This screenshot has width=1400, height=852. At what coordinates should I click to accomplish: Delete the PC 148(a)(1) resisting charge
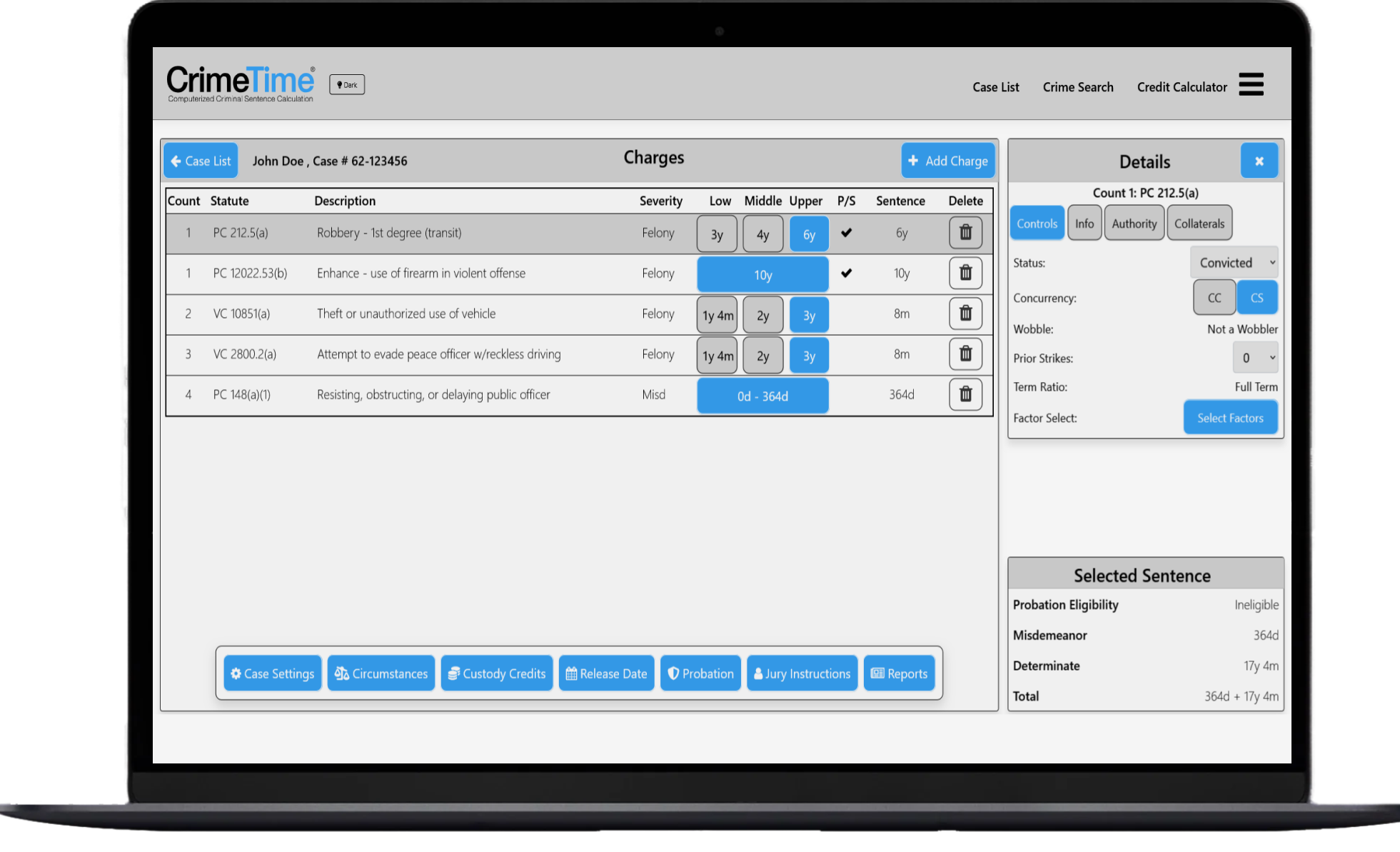pos(965,394)
